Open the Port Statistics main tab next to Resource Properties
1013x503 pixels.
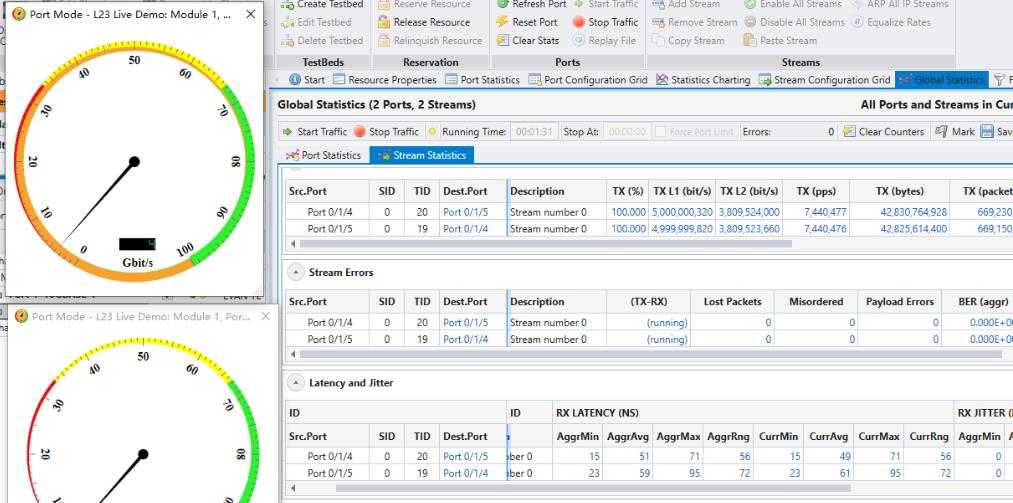482,80
